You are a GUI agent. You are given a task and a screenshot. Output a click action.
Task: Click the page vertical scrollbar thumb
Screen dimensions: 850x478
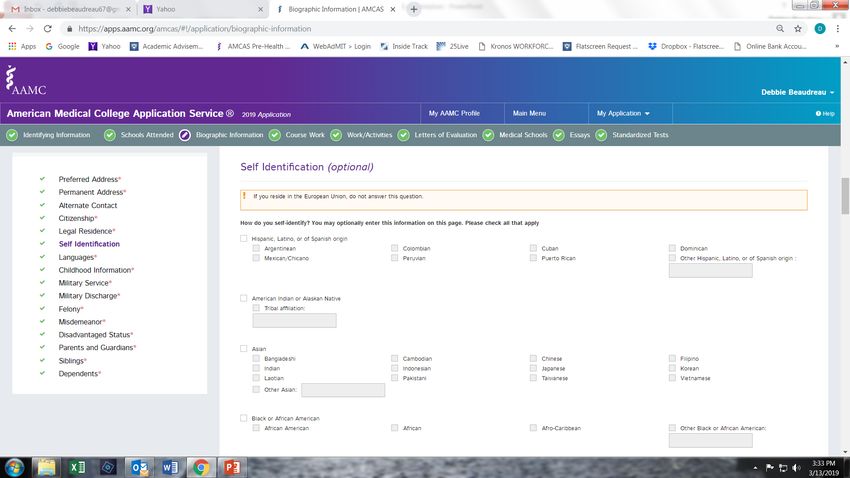[x=845, y=196]
